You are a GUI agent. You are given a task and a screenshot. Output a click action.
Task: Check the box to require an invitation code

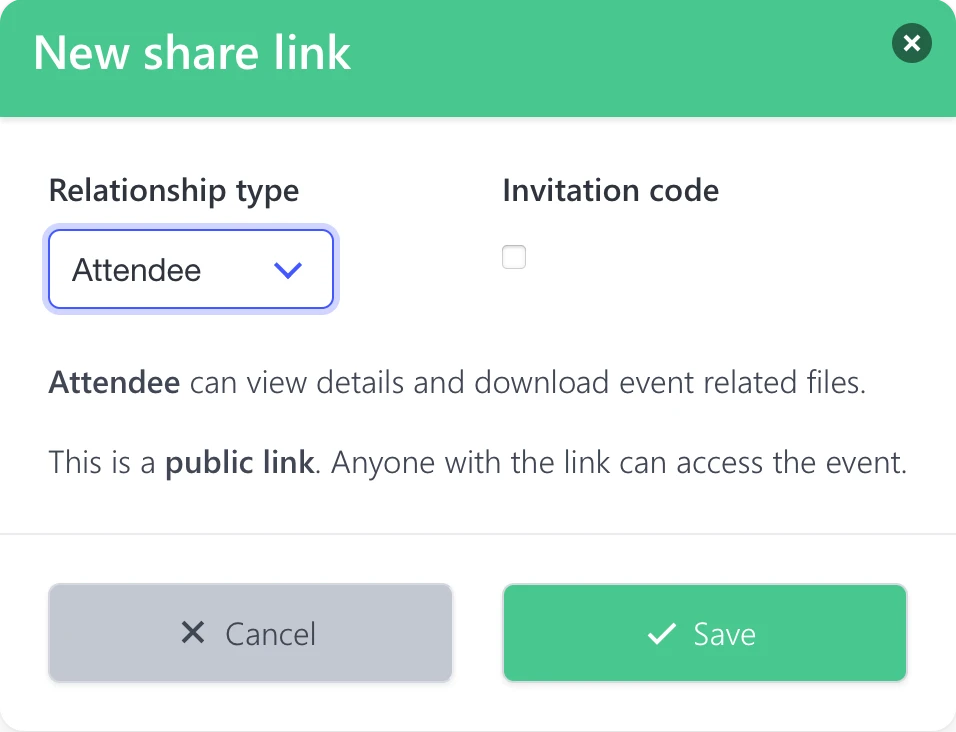[514, 257]
